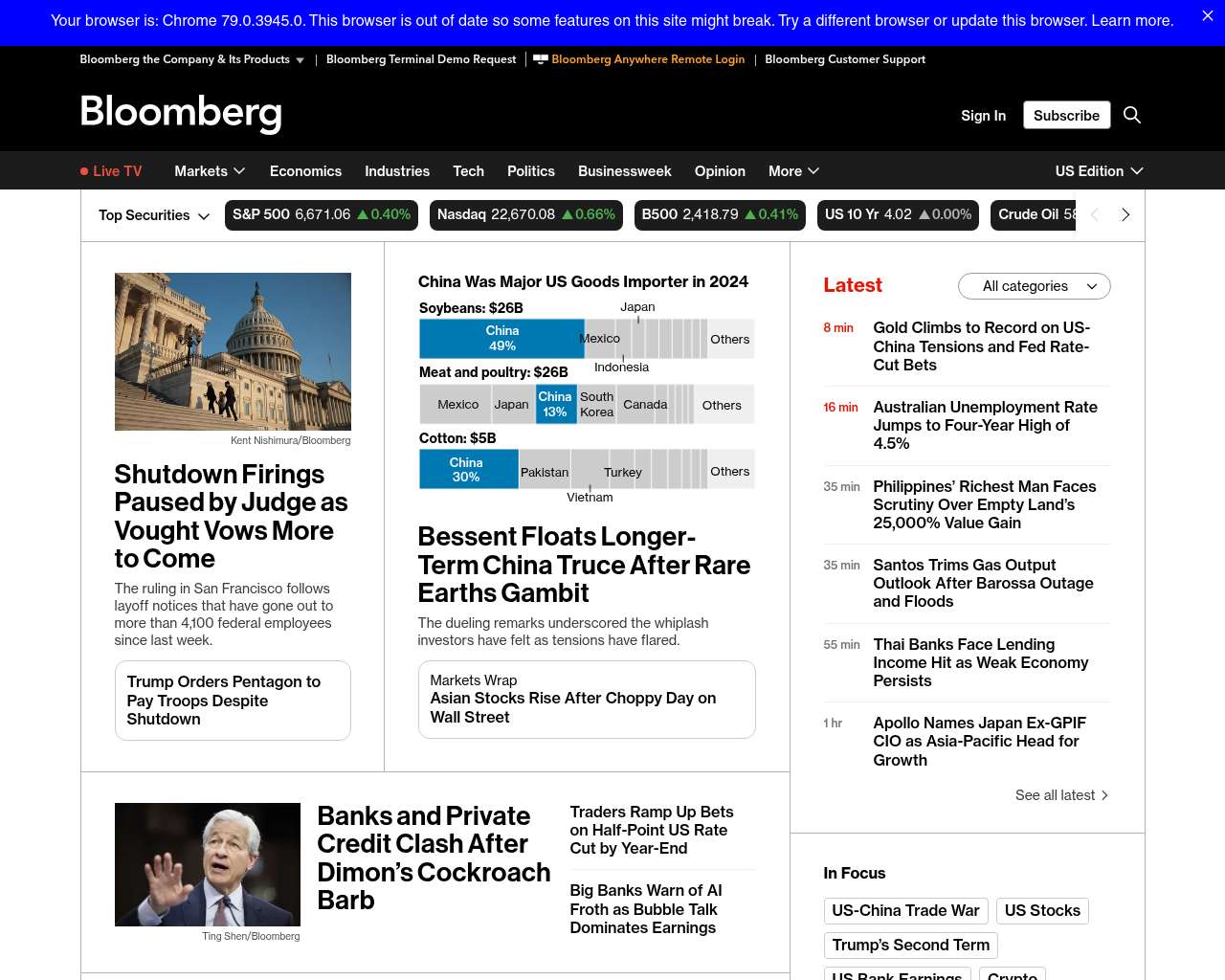Open Big Banks Warn of AI Froth
The height and width of the screenshot is (980, 1225).
646,909
